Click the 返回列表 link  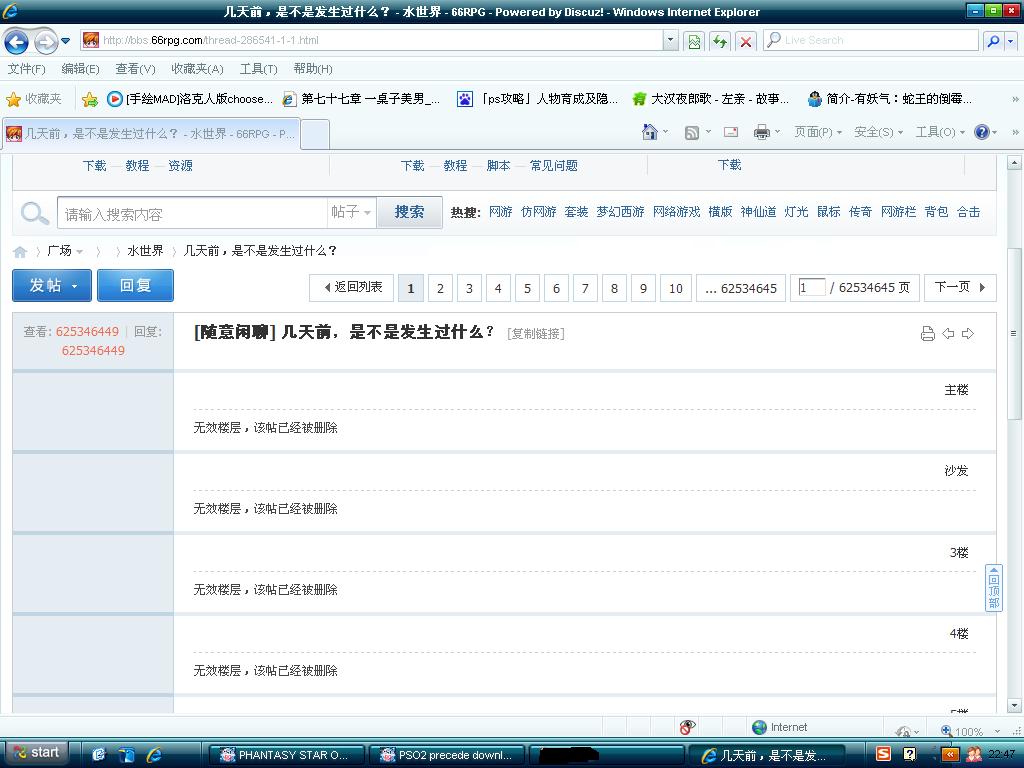(x=352, y=287)
